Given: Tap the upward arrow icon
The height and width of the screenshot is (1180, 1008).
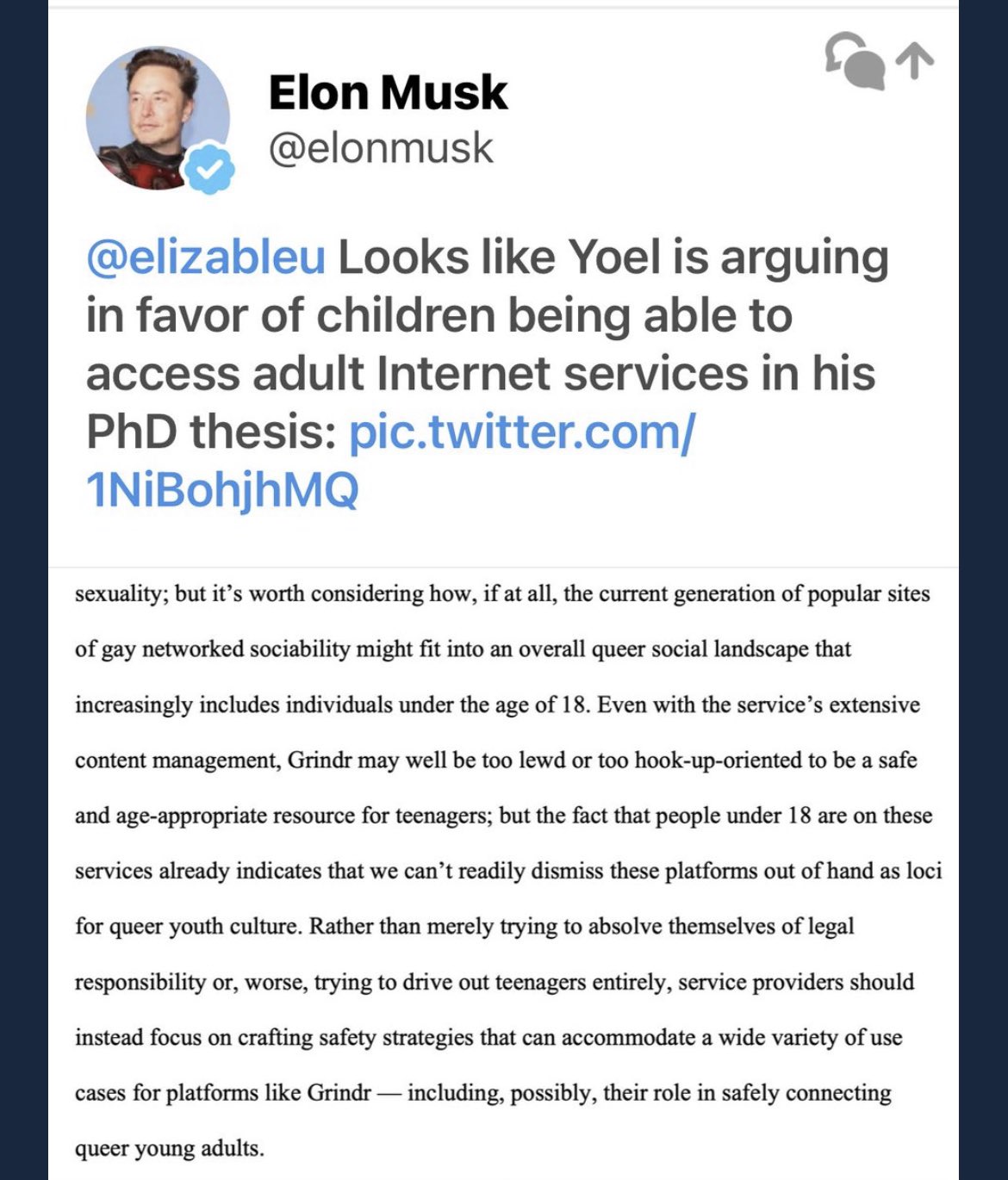Looking at the screenshot, I should coord(914,60).
